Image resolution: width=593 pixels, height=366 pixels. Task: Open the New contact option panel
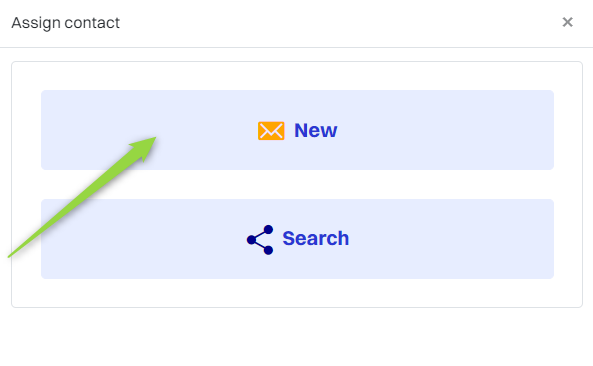coord(297,130)
